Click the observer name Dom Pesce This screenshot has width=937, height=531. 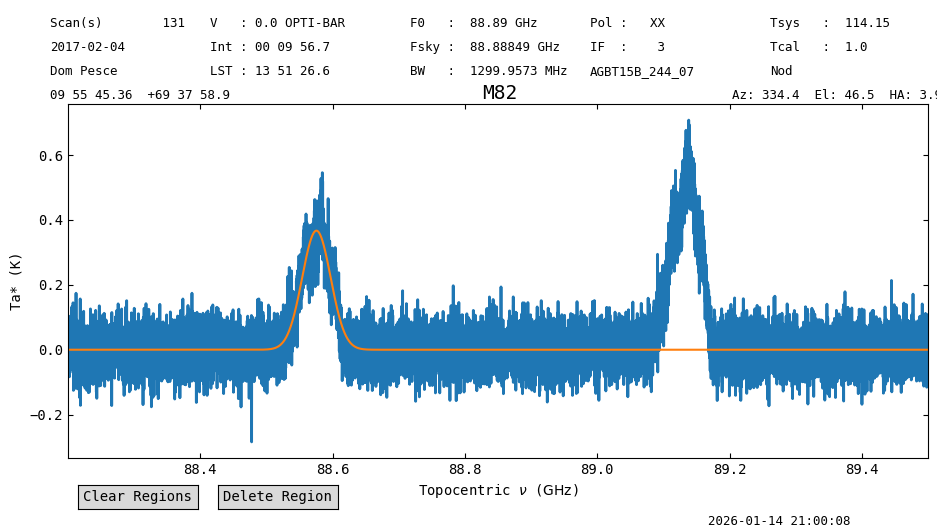click(x=84, y=71)
